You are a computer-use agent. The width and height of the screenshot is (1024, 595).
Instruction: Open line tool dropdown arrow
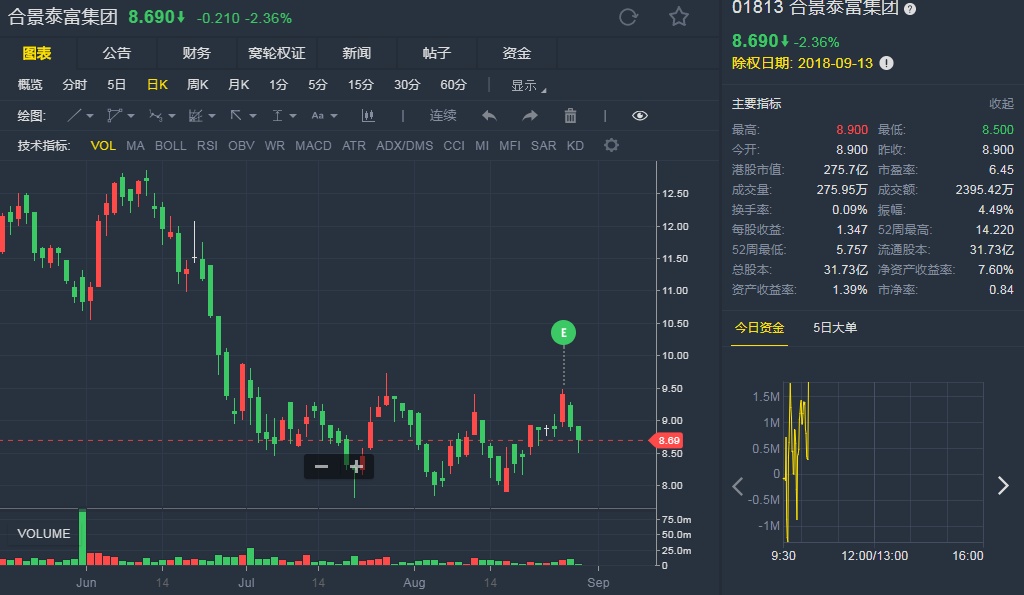[x=90, y=116]
